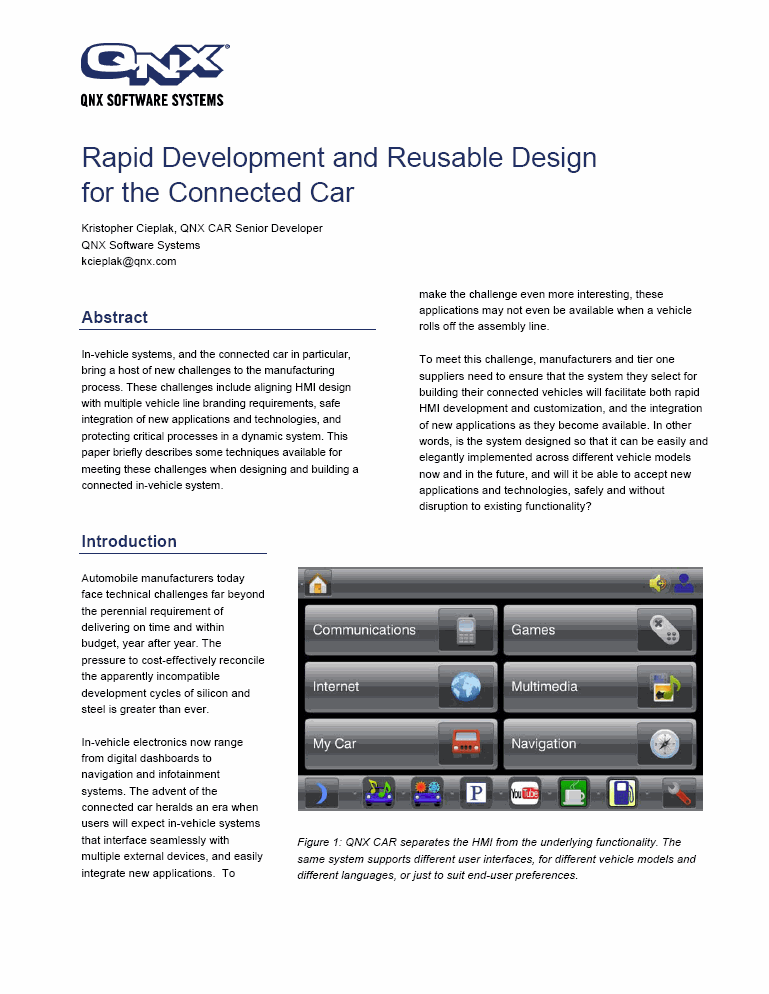Open the Navigation menu button
The width and height of the screenshot is (769, 994).
[x=600, y=744]
